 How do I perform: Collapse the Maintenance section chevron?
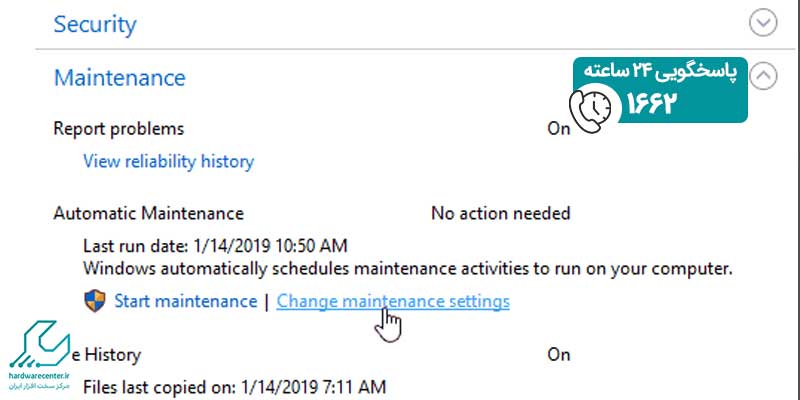763,76
